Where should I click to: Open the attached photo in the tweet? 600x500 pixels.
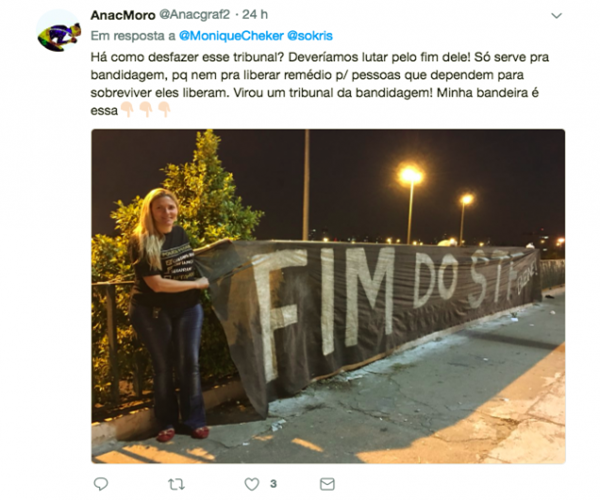pos(328,296)
